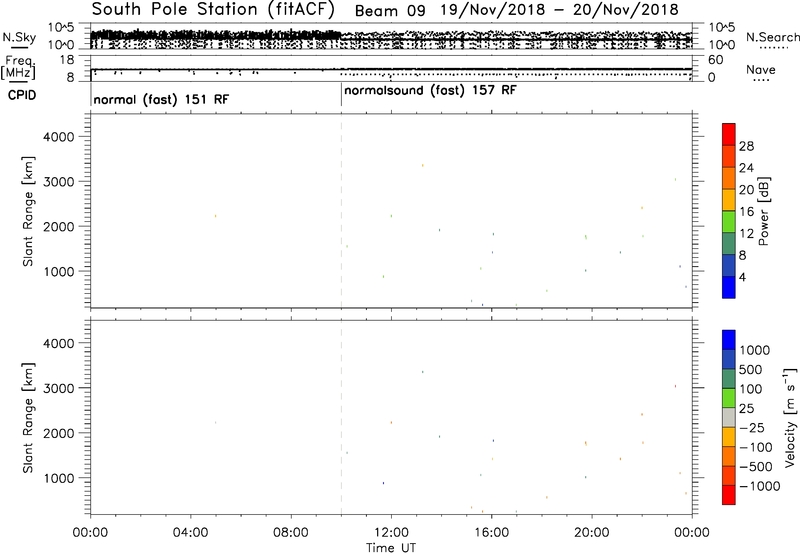Viewport: 800px width, 554px height.
Task: Click the '1000' tick on the velocity panel's Slant Range axis
Action: click(x=59, y=478)
